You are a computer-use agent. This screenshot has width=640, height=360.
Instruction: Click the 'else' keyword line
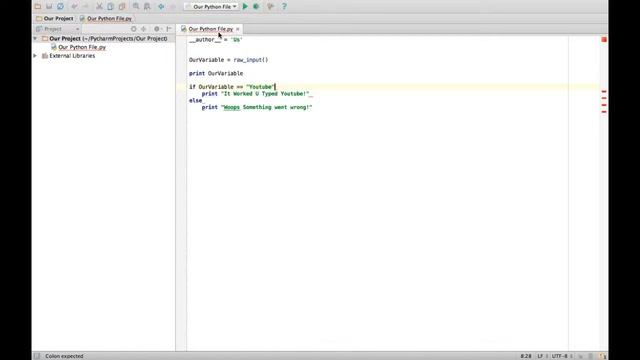pyautogui.click(x=196, y=100)
